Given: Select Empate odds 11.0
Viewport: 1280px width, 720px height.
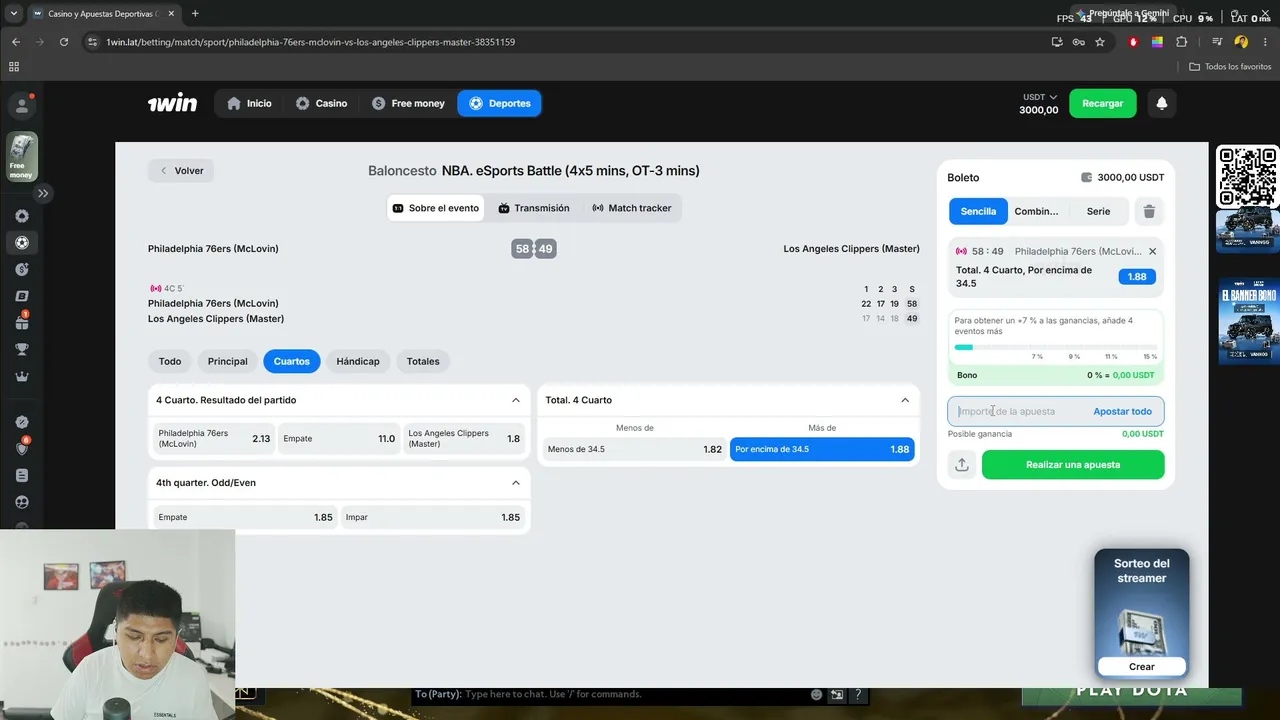Looking at the screenshot, I should (x=338, y=438).
